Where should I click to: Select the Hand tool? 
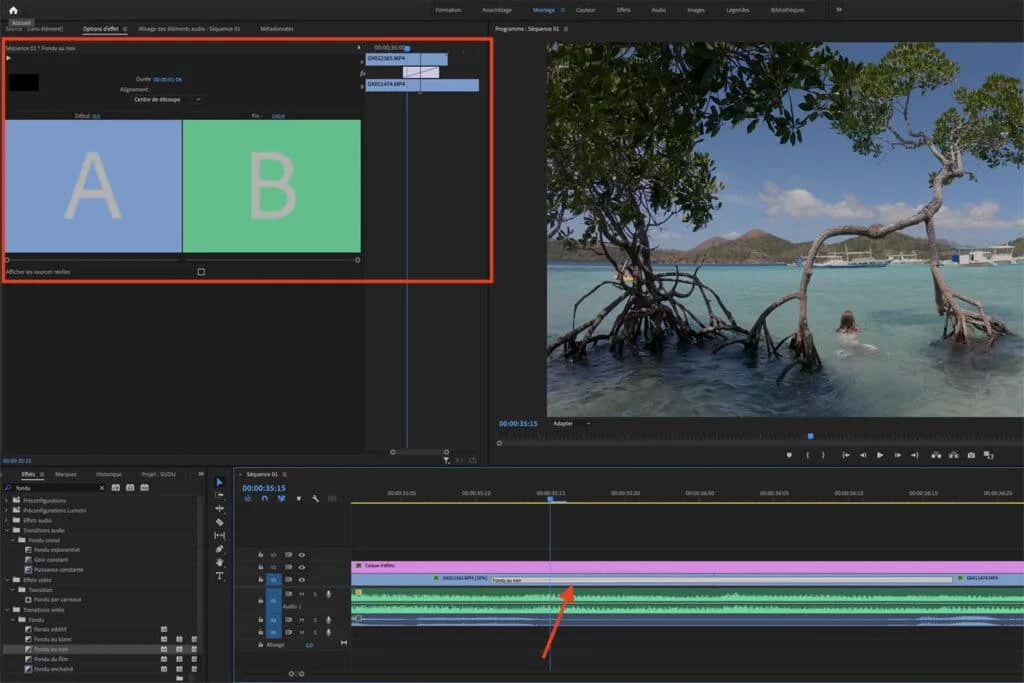(219, 562)
